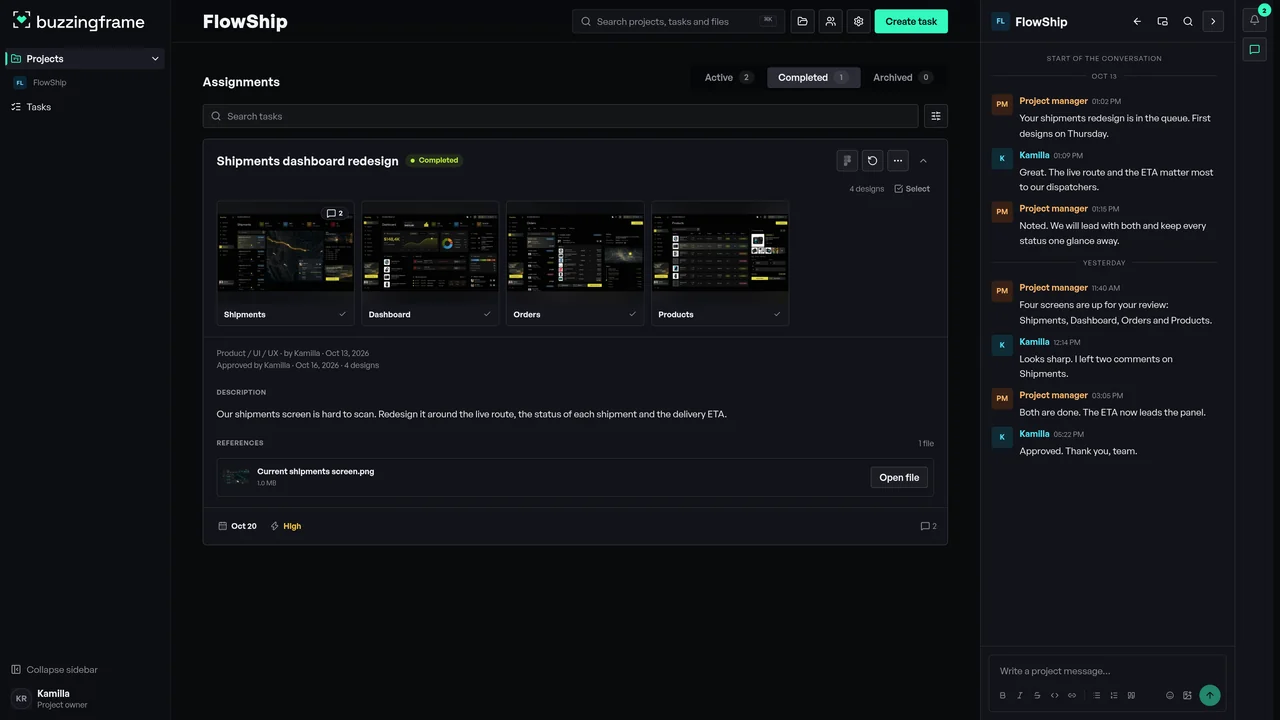Attach an image to the message

(x=1187, y=695)
